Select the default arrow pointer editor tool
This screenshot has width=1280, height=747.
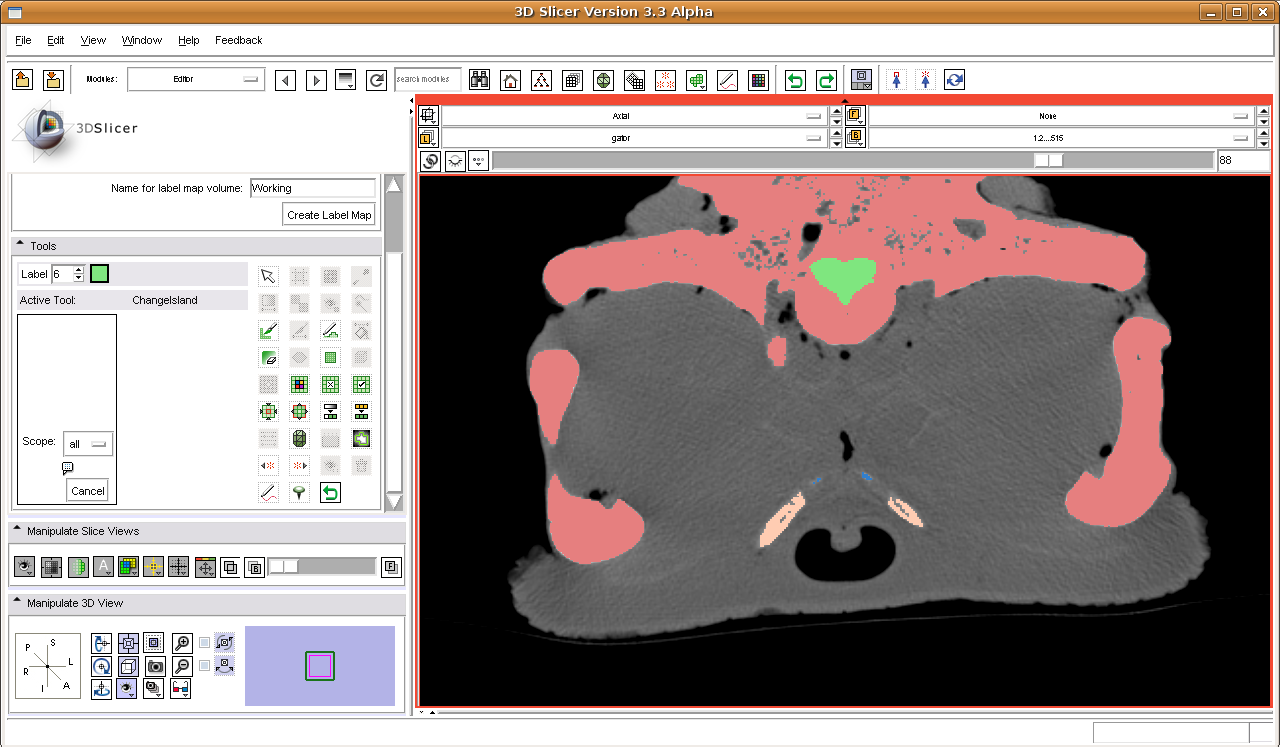(268, 276)
